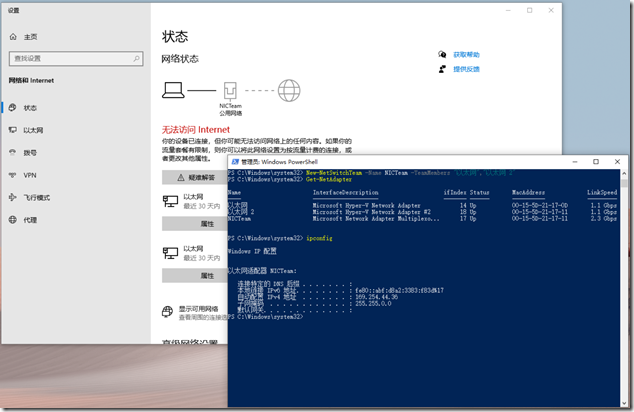Click the 疑难解答 troubleshoot button

196,177
